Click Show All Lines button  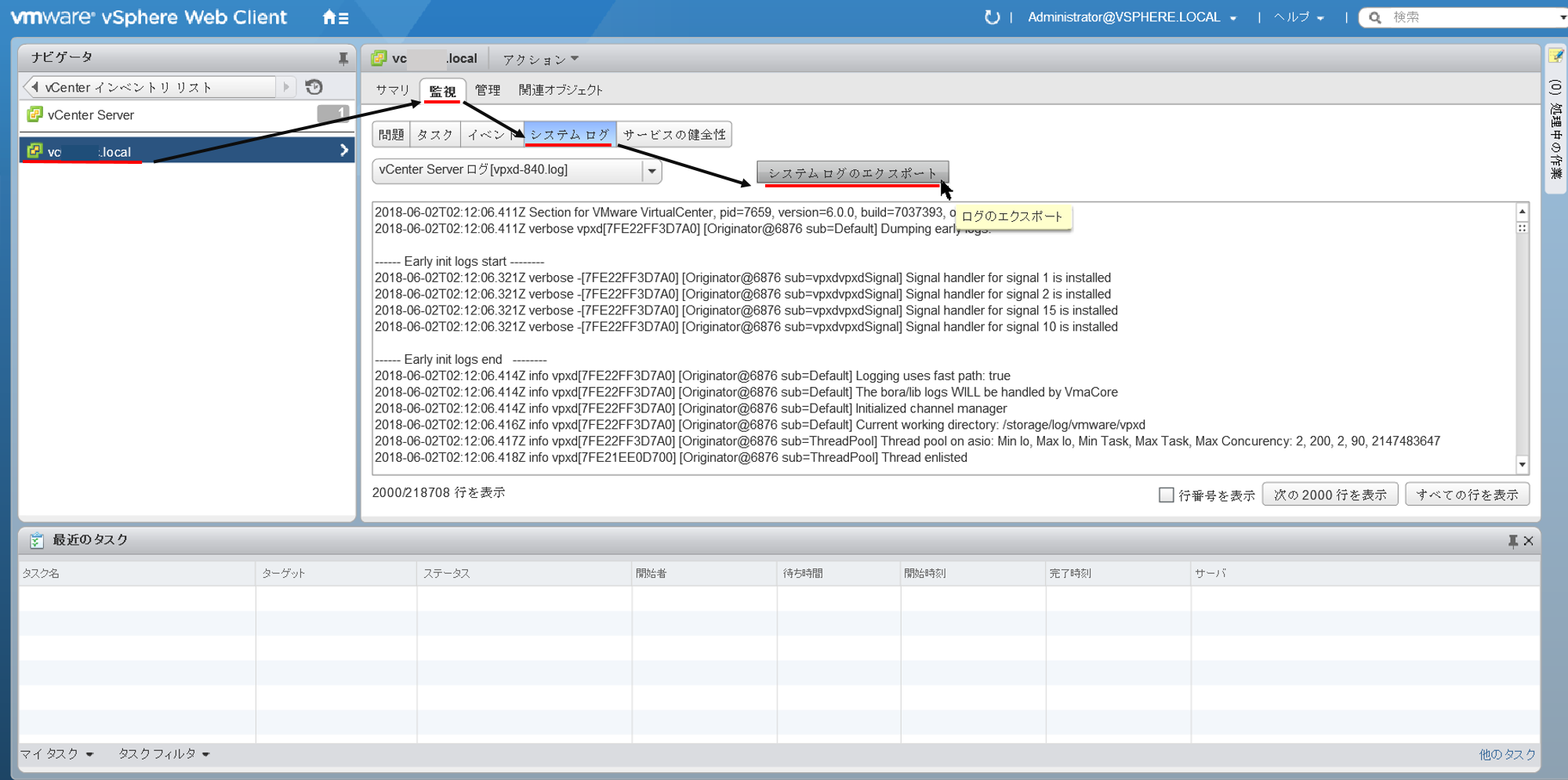pos(1467,495)
